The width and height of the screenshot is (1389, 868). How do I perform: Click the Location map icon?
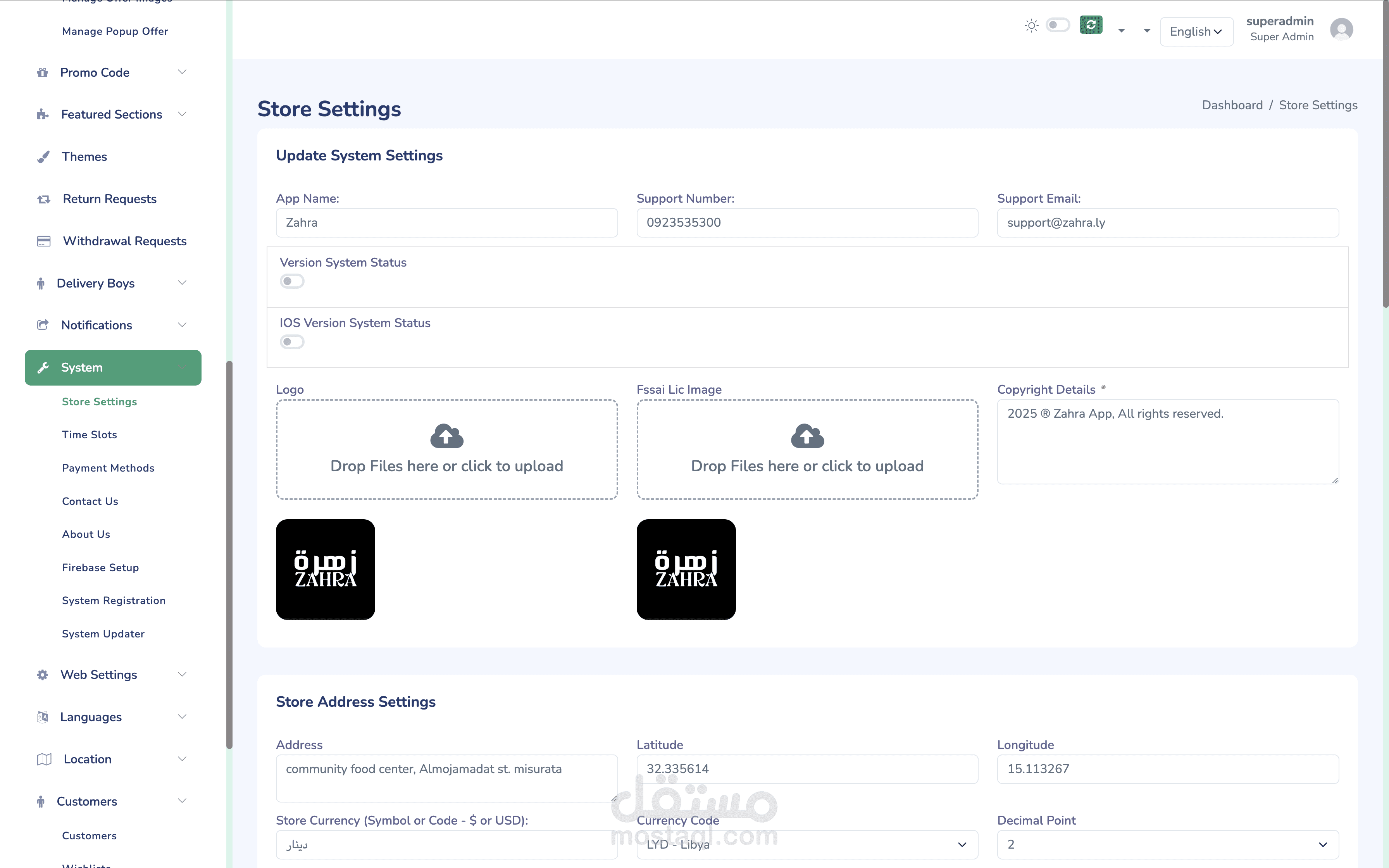44,759
